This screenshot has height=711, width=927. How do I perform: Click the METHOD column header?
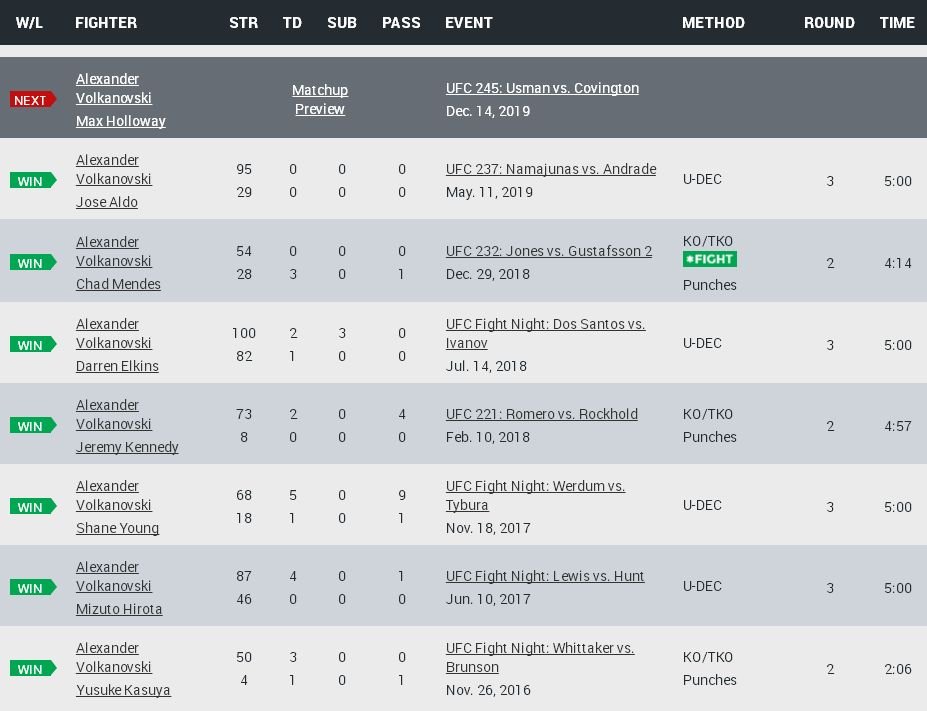713,23
